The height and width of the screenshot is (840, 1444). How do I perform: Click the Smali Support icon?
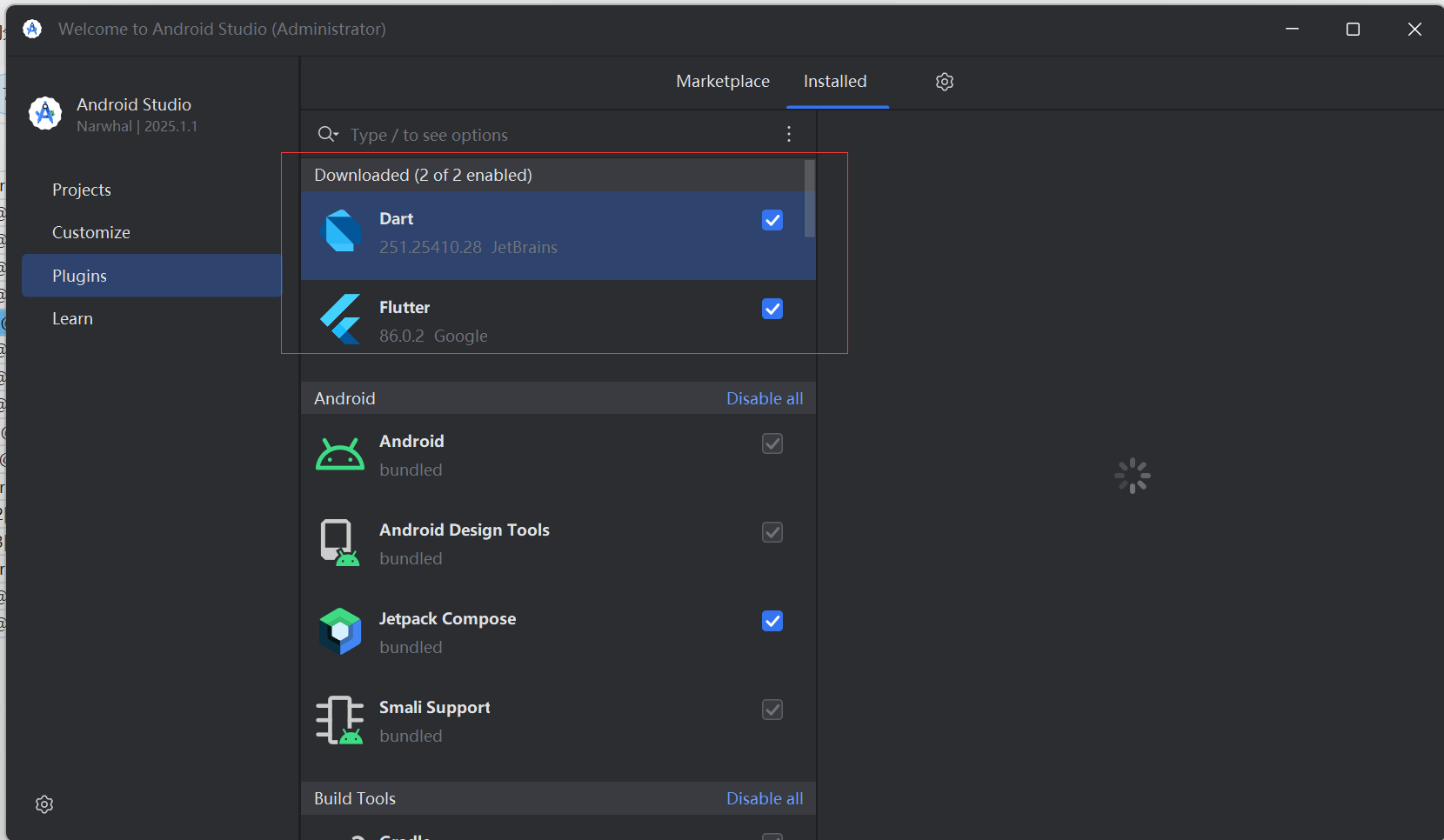point(339,720)
